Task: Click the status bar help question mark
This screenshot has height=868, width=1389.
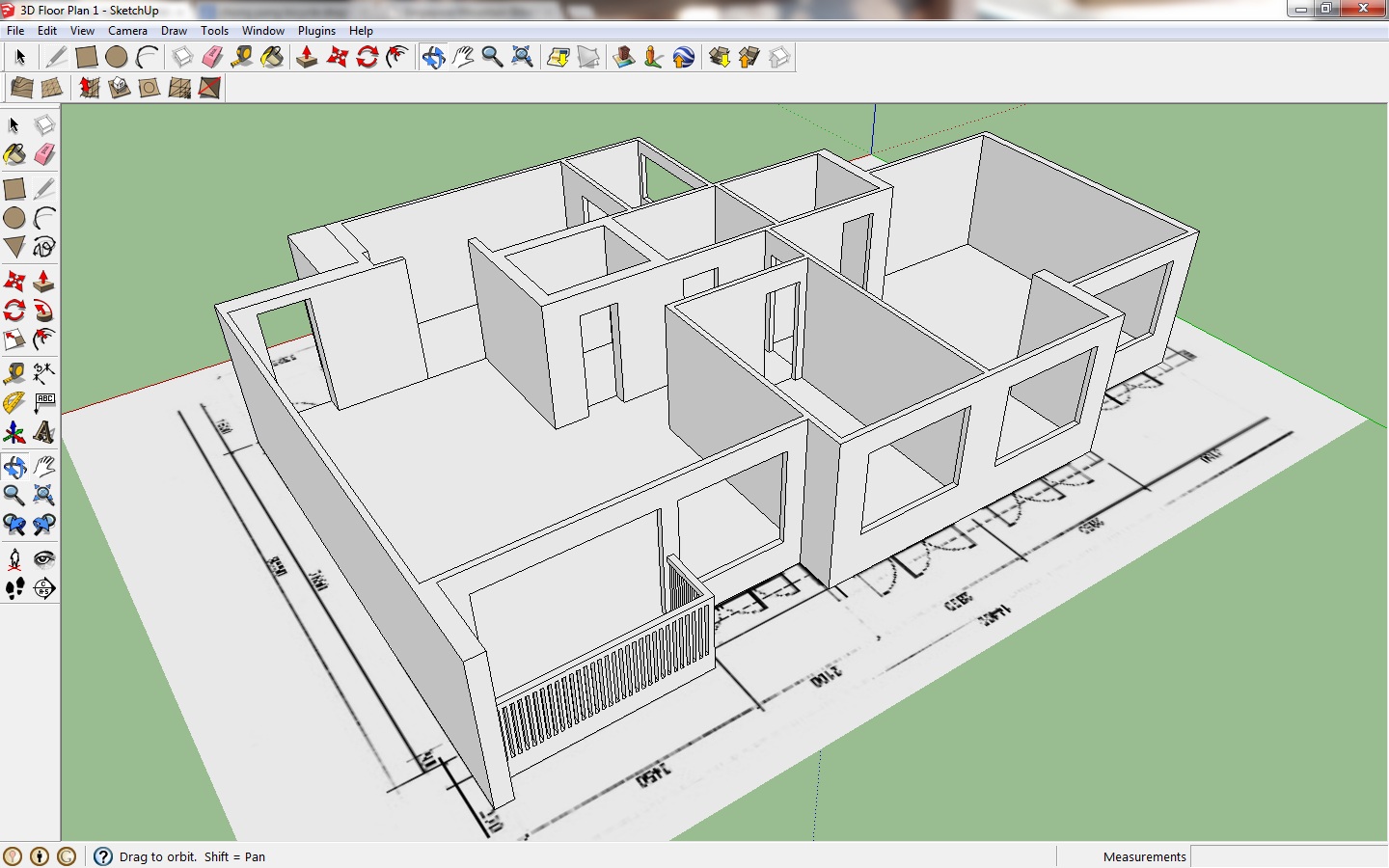Action: (102, 856)
